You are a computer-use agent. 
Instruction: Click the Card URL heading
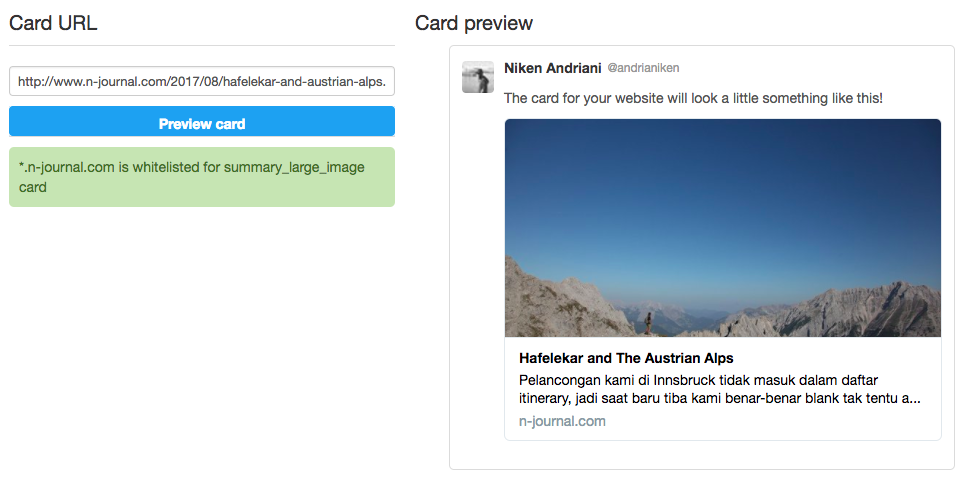tap(53, 23)
